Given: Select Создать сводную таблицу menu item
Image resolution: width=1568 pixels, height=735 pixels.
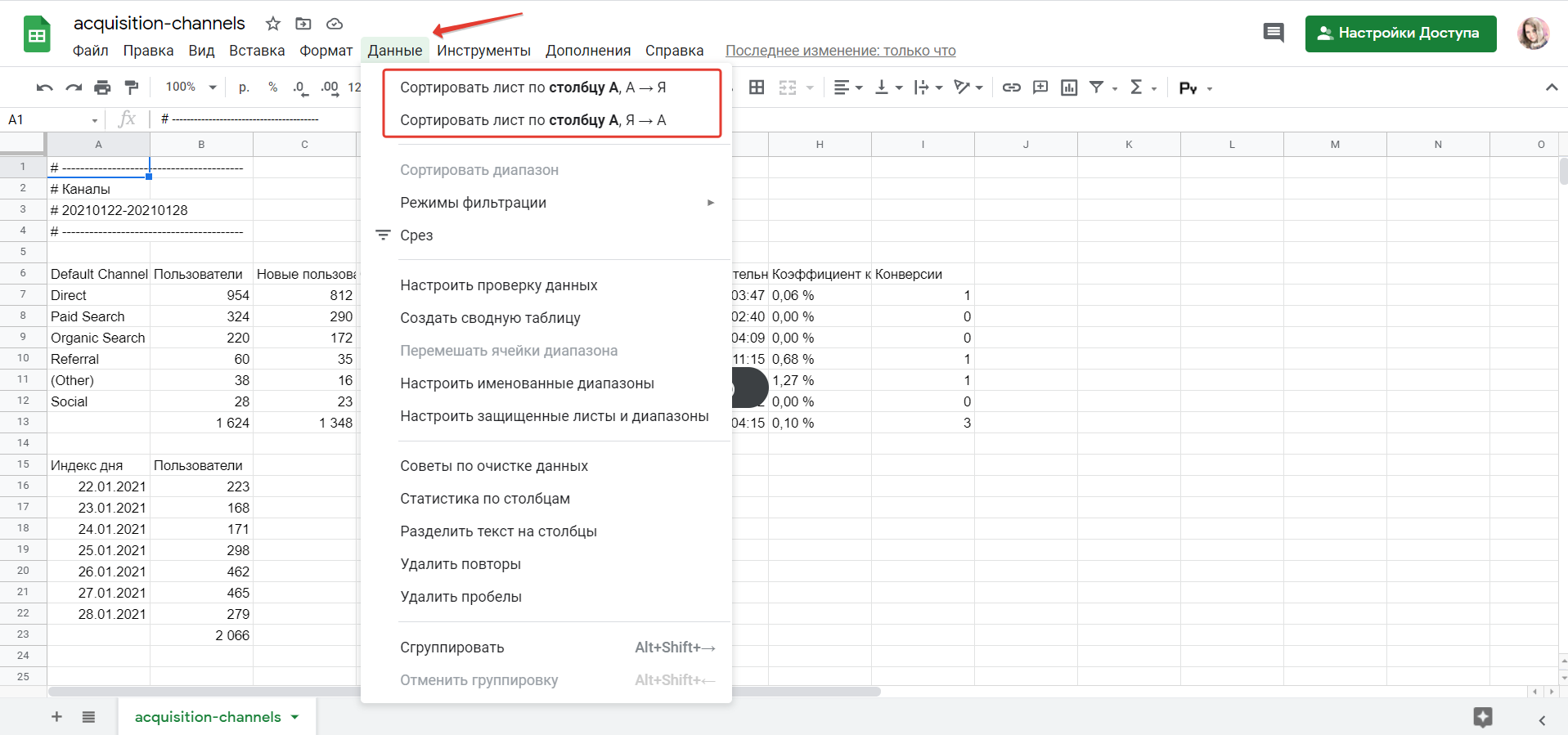Looking at the screenshot, I should (490, 318).
